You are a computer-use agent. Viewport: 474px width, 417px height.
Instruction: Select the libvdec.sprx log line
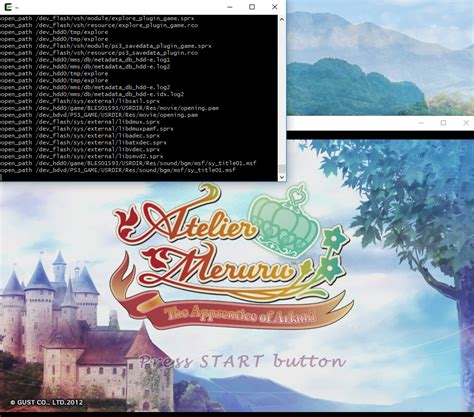click(x=80, y=149)
